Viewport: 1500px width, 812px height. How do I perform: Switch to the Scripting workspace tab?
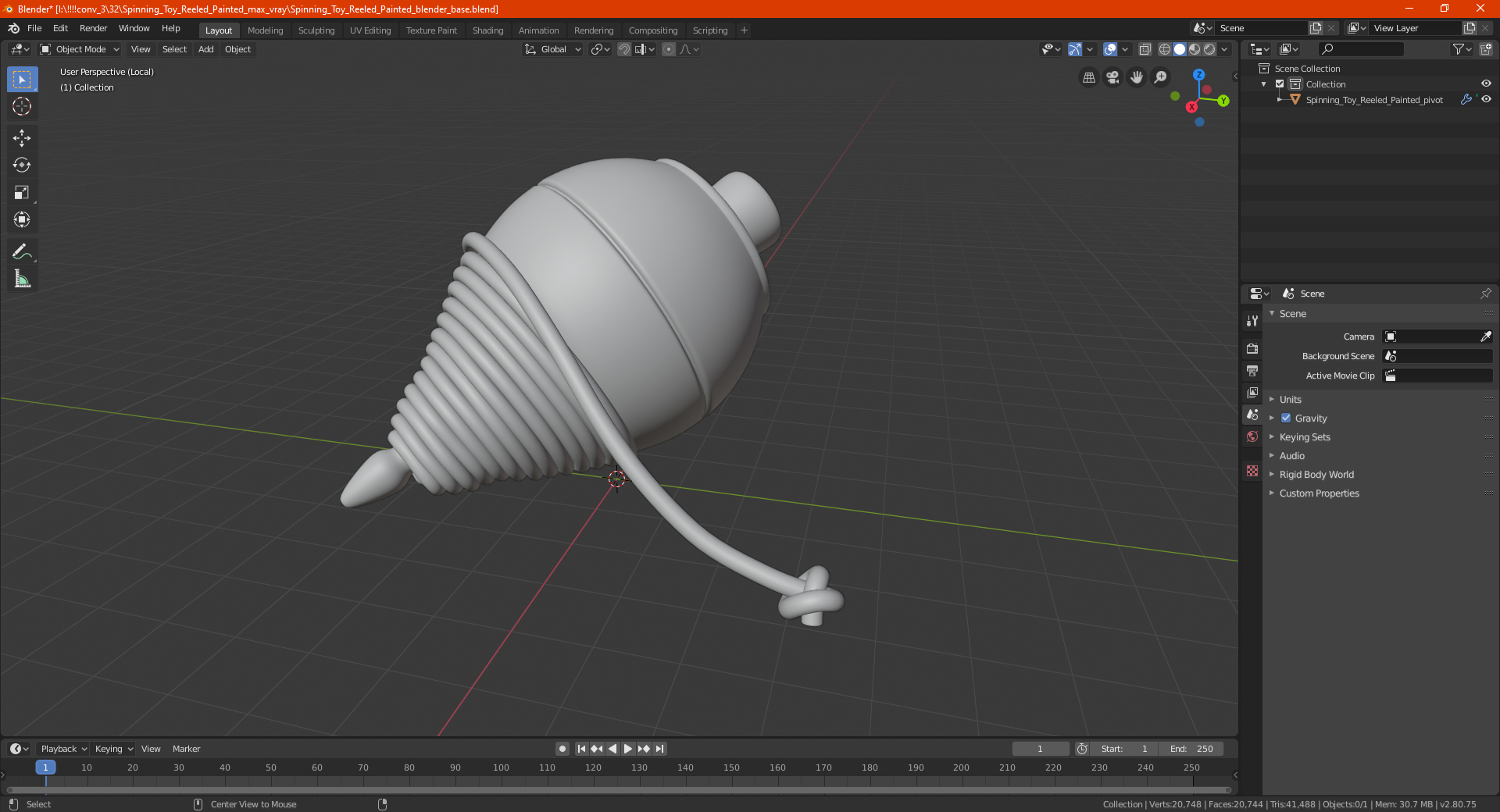pyautogui.click(x=709, y=30)
